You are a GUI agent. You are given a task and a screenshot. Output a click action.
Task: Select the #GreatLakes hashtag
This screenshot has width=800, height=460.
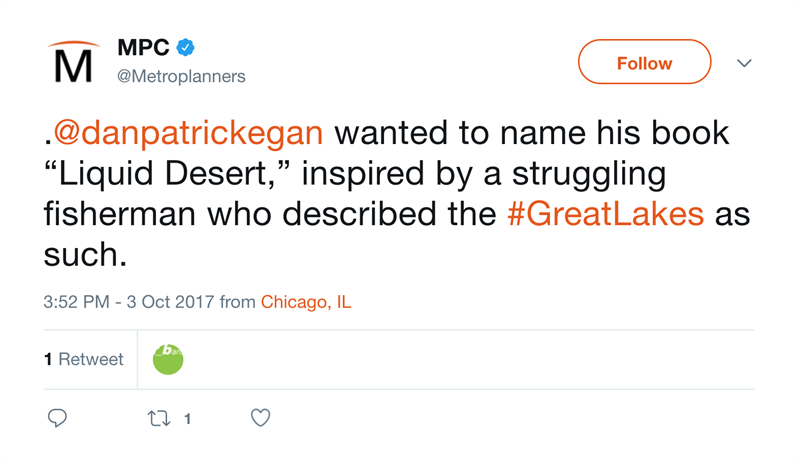605,214
